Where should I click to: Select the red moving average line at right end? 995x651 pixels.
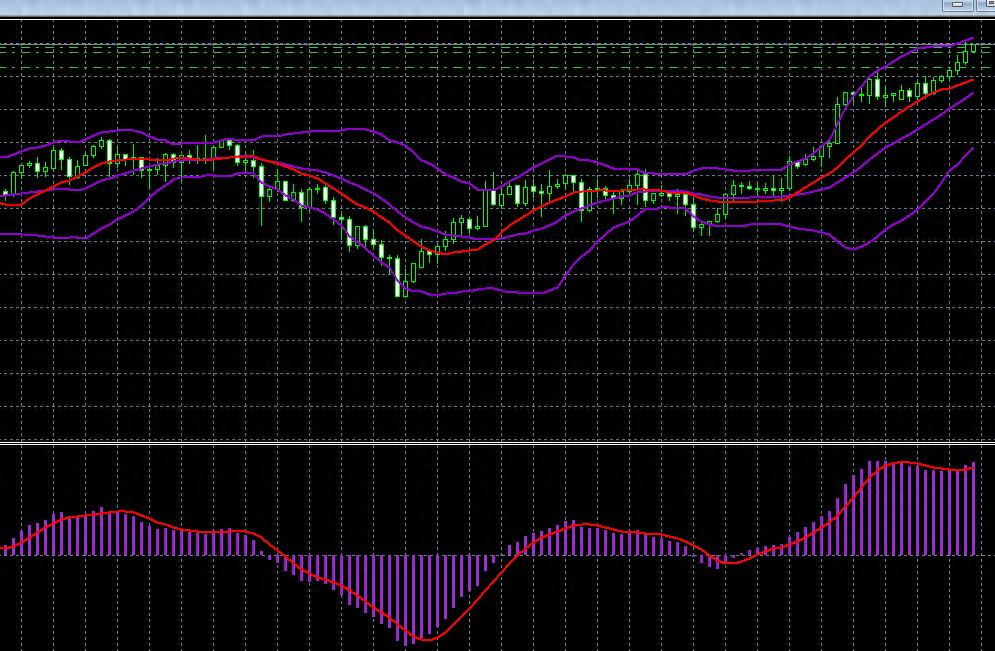coord(972,81)
